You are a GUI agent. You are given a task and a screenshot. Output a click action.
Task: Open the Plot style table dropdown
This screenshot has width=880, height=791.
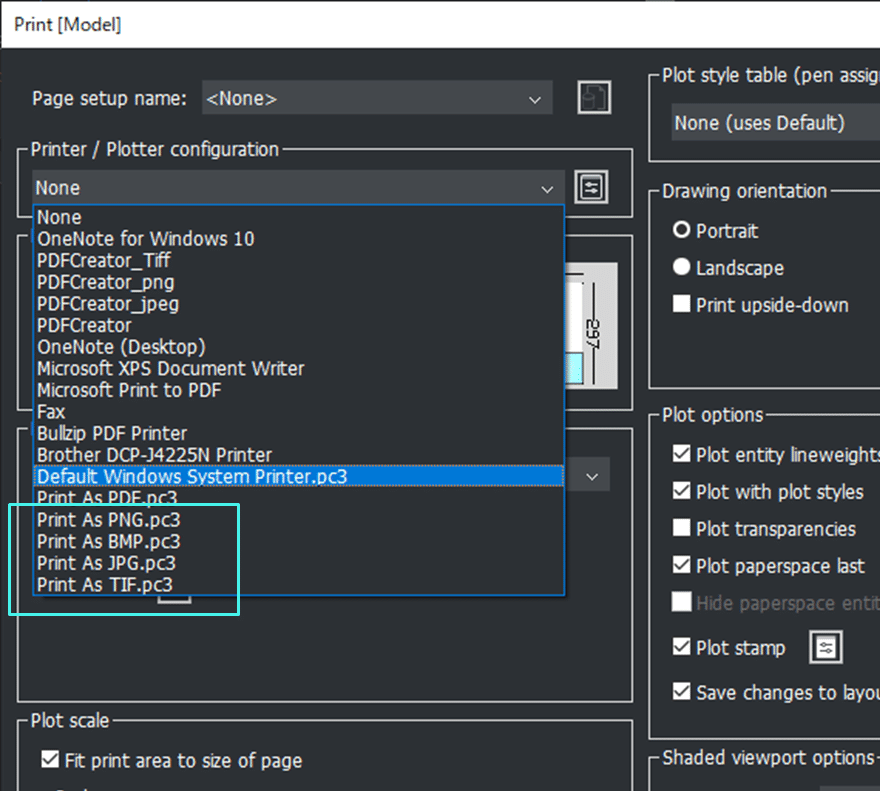[x=776, y=122]
